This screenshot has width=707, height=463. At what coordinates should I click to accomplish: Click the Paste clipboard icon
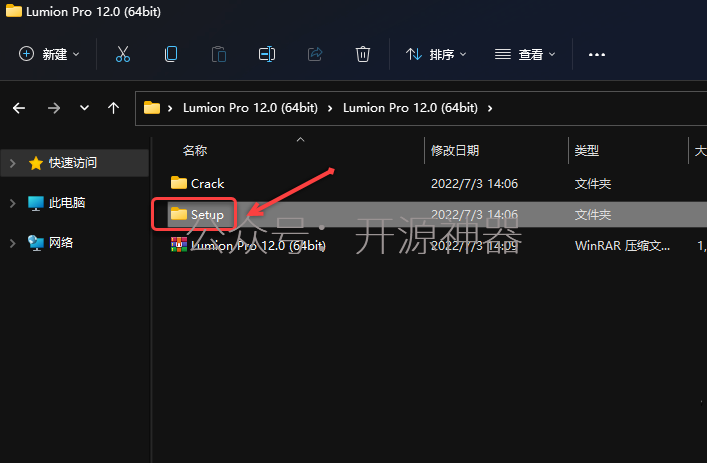pyautogui.click(x=219, y=54)
